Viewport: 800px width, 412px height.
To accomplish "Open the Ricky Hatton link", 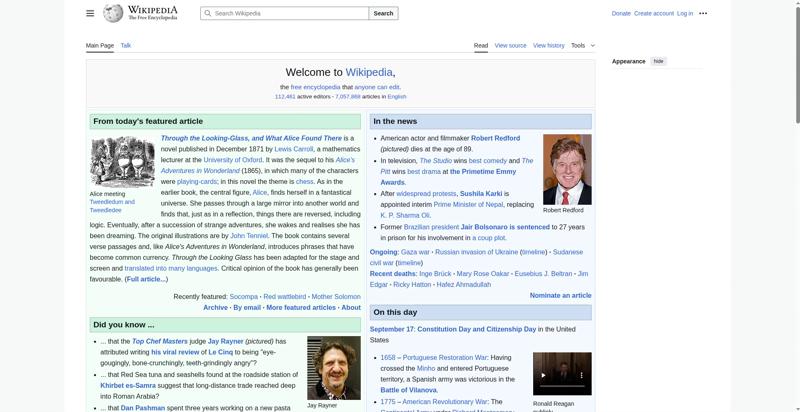I will click(412, 285).
